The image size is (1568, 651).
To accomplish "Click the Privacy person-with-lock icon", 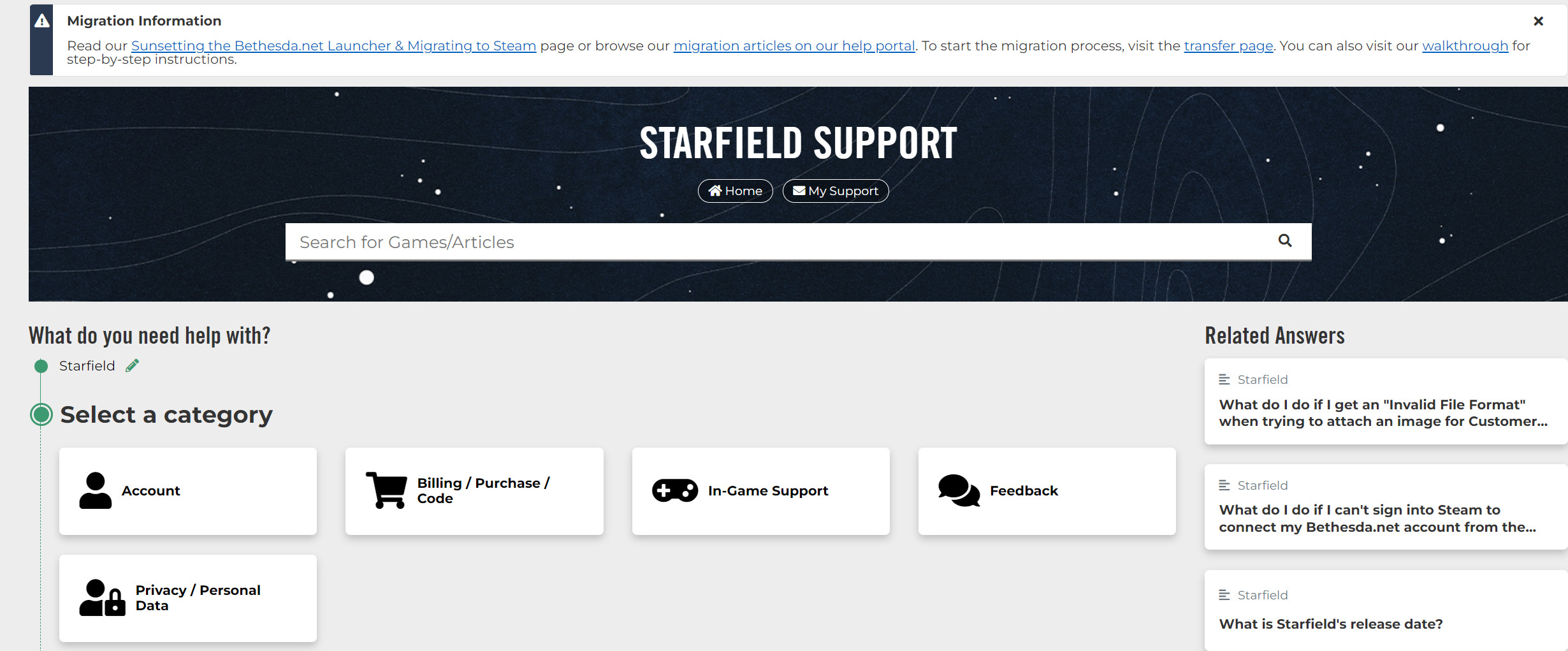I will 102,598.
